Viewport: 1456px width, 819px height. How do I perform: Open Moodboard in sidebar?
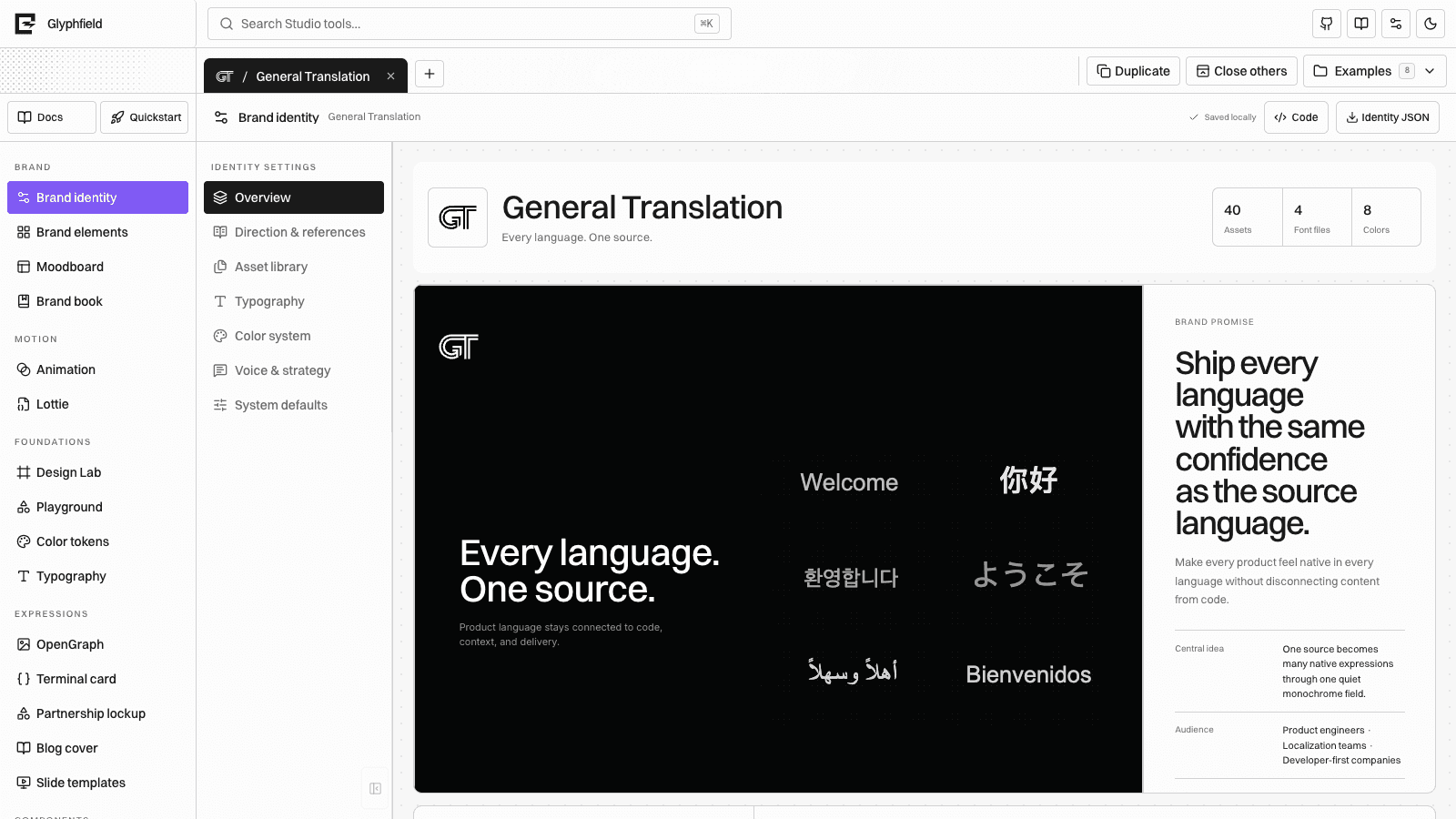coord(97,267)
